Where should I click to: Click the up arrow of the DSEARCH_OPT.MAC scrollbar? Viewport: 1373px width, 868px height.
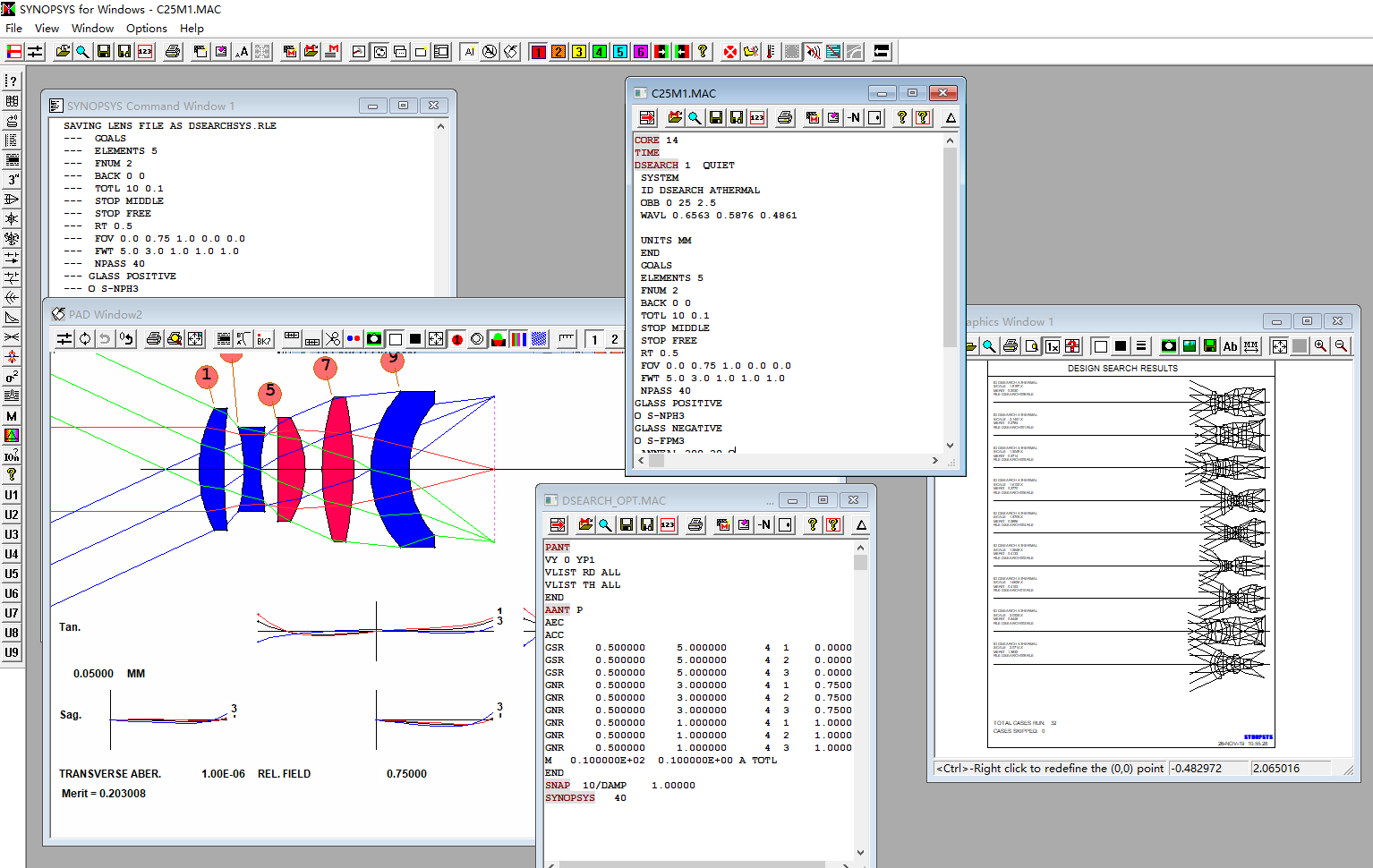click(860, 548)
